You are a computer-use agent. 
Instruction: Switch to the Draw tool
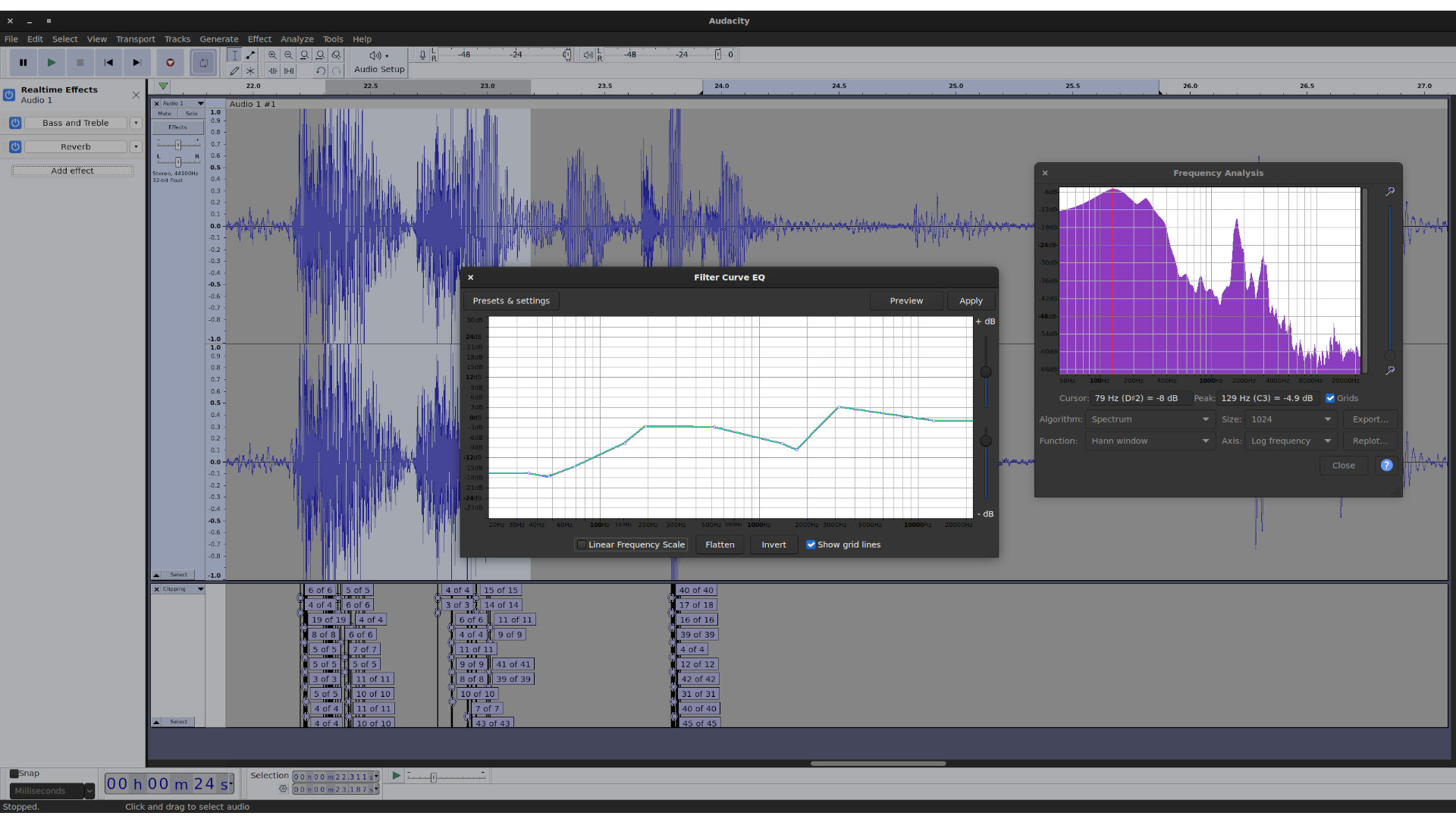[235, 71]
